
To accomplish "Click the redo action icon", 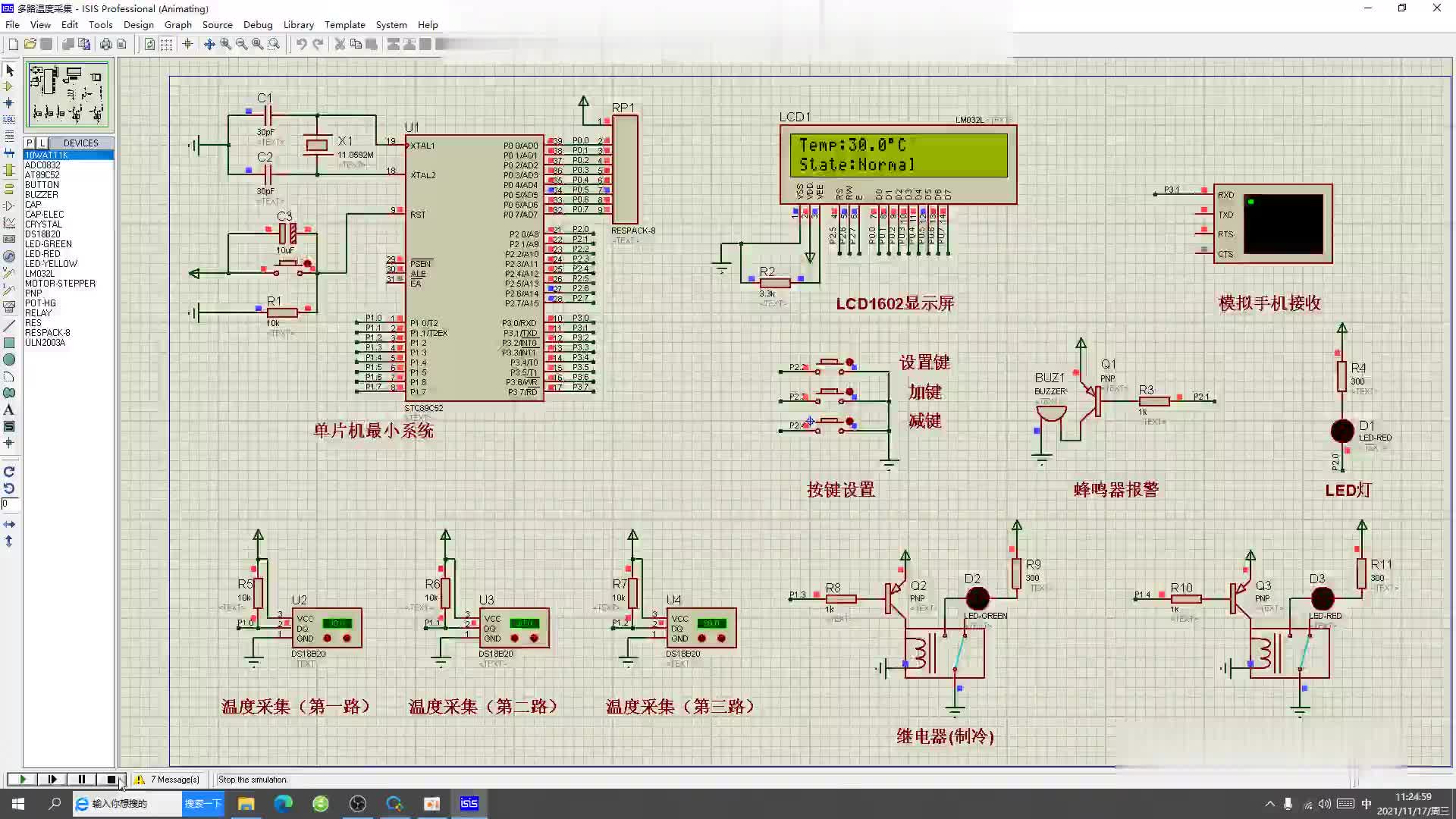I will pyautogui.click(x=318, y=44).
